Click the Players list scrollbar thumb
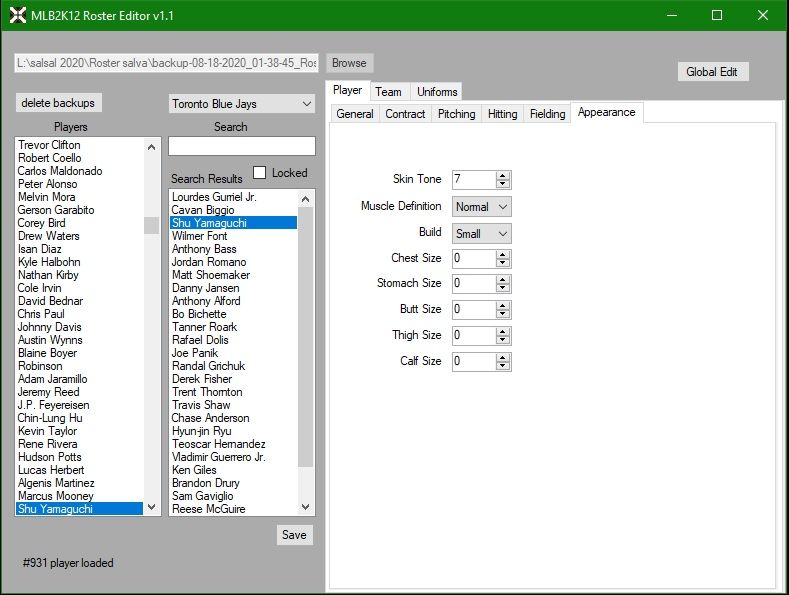 pyautogui.click(x=151, y=225)
